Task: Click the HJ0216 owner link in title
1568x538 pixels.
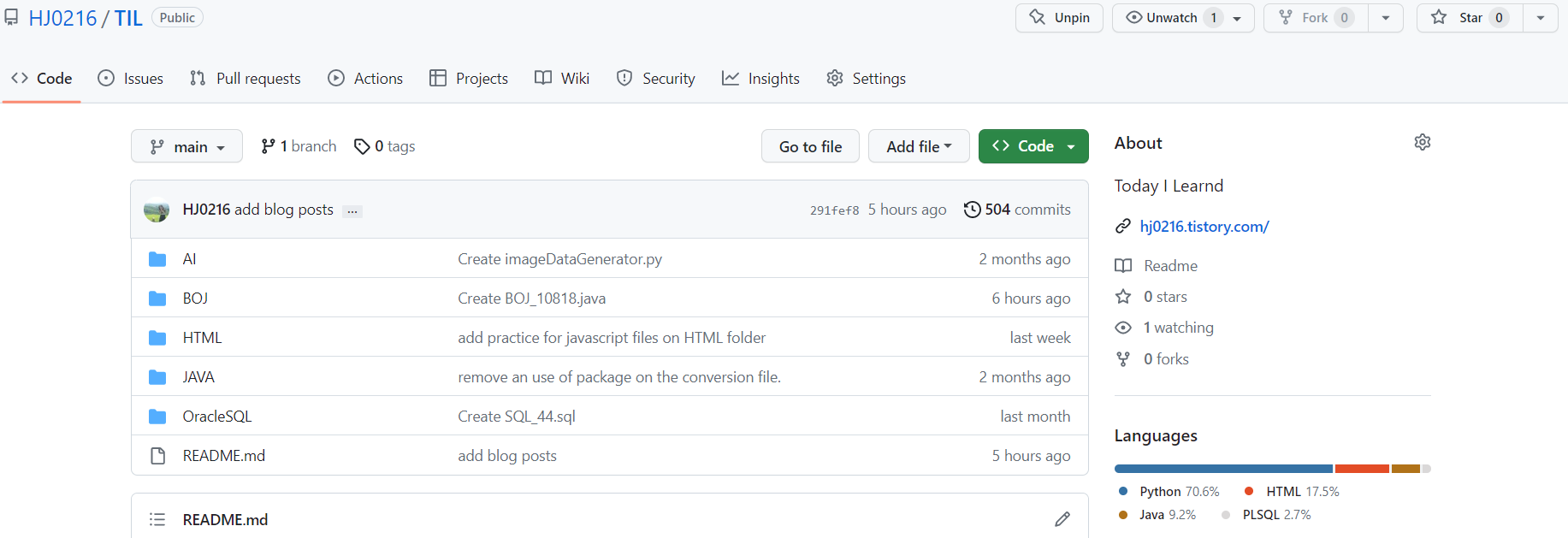Action: pyautogui.click(x=62, y=18)
